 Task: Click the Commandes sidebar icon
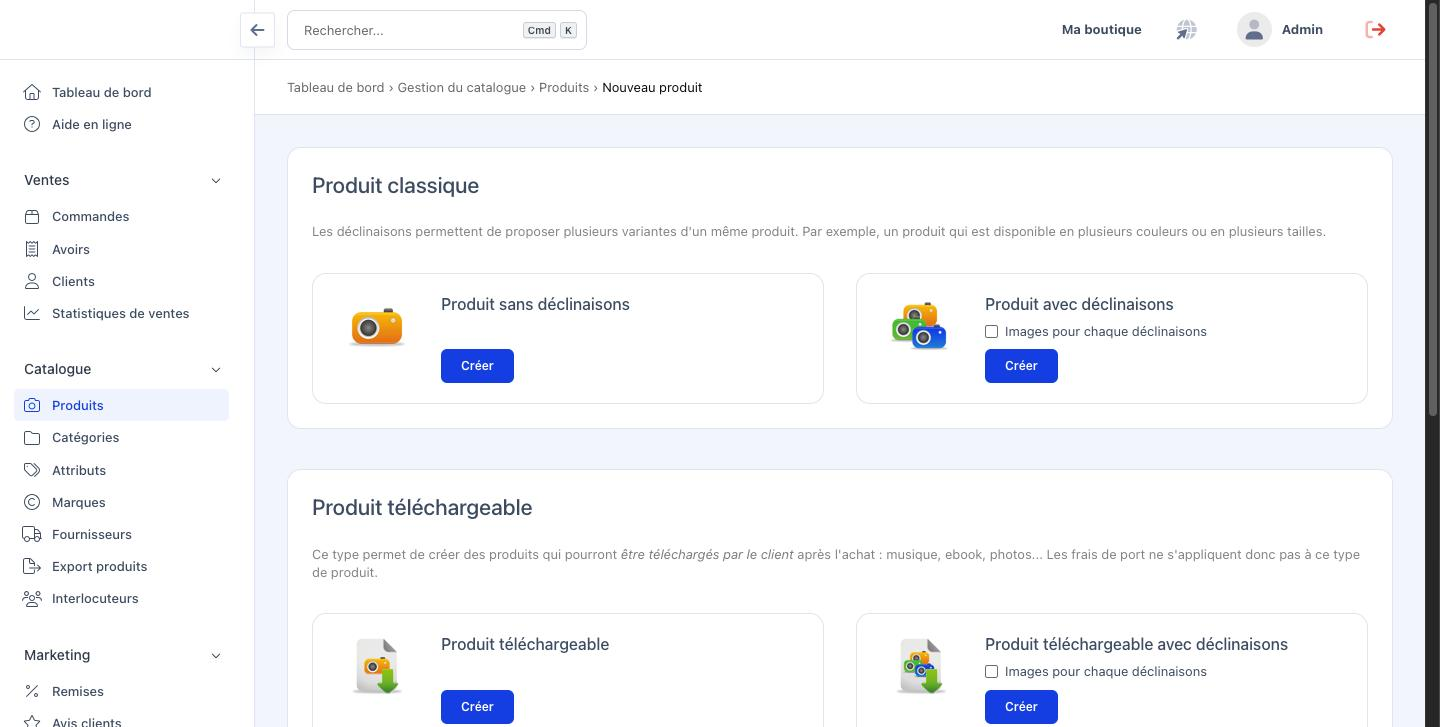[x=32, y=217]
